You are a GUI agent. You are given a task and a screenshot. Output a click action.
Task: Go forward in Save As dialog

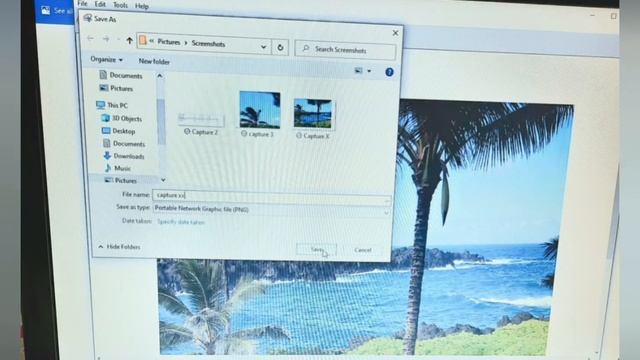(106, 39)
